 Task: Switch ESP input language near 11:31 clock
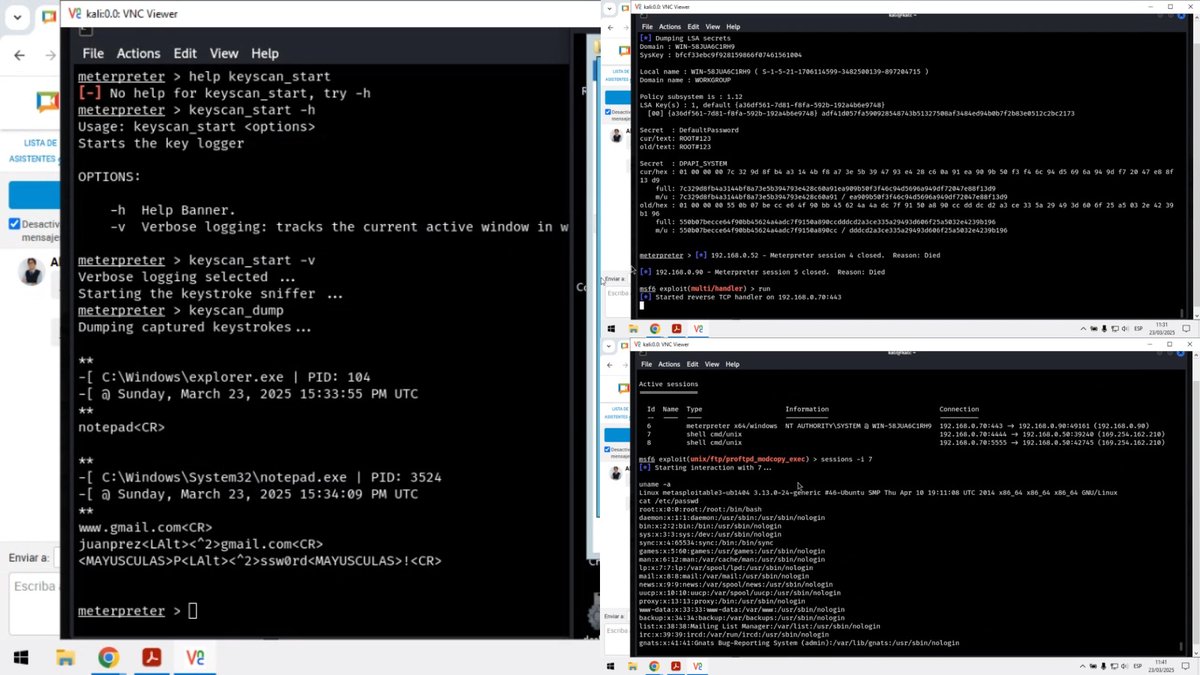click(x=1138, y=328)
